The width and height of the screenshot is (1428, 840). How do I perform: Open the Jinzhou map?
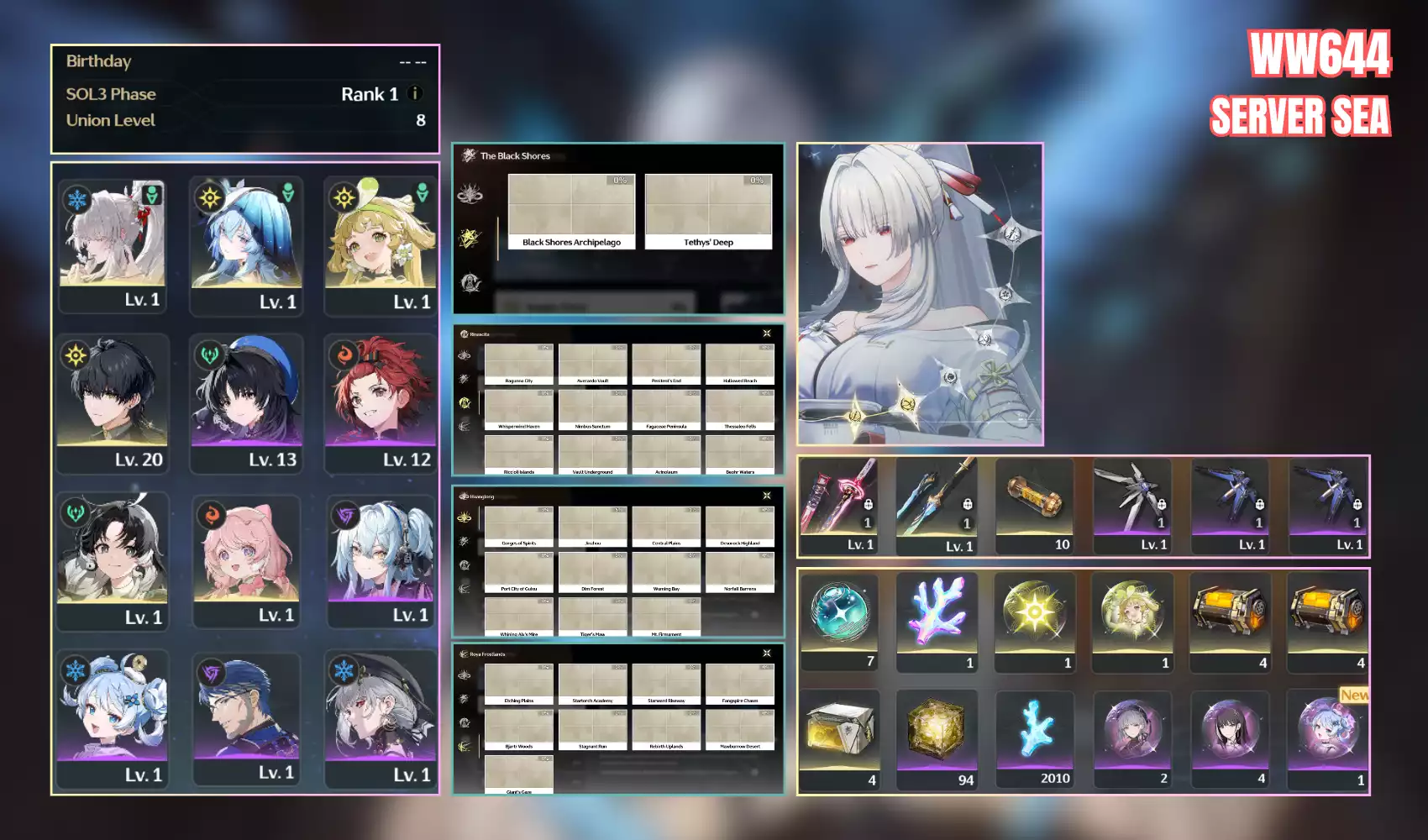click(592, 527)
